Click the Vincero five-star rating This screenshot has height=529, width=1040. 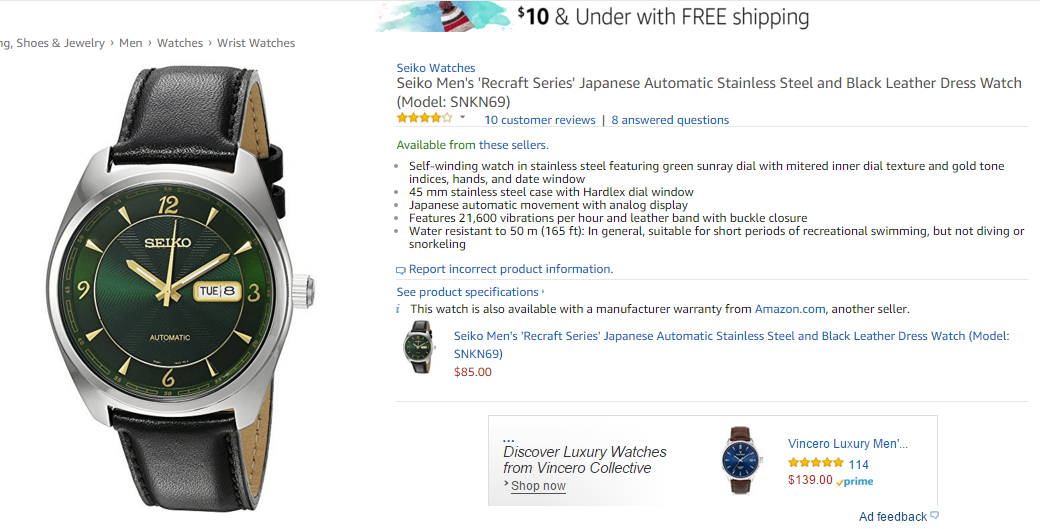pyautogui.click(x=815, y=463)
